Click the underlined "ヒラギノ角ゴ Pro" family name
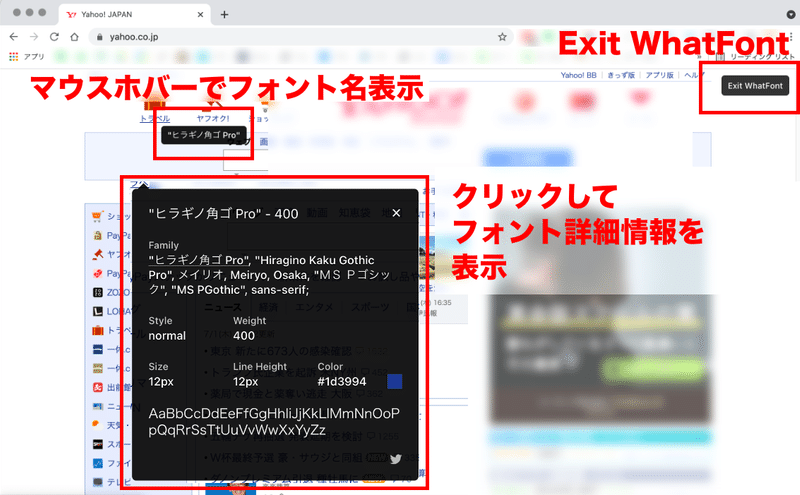The width and height of the screenshot is (800, 495). pos(198,260)
